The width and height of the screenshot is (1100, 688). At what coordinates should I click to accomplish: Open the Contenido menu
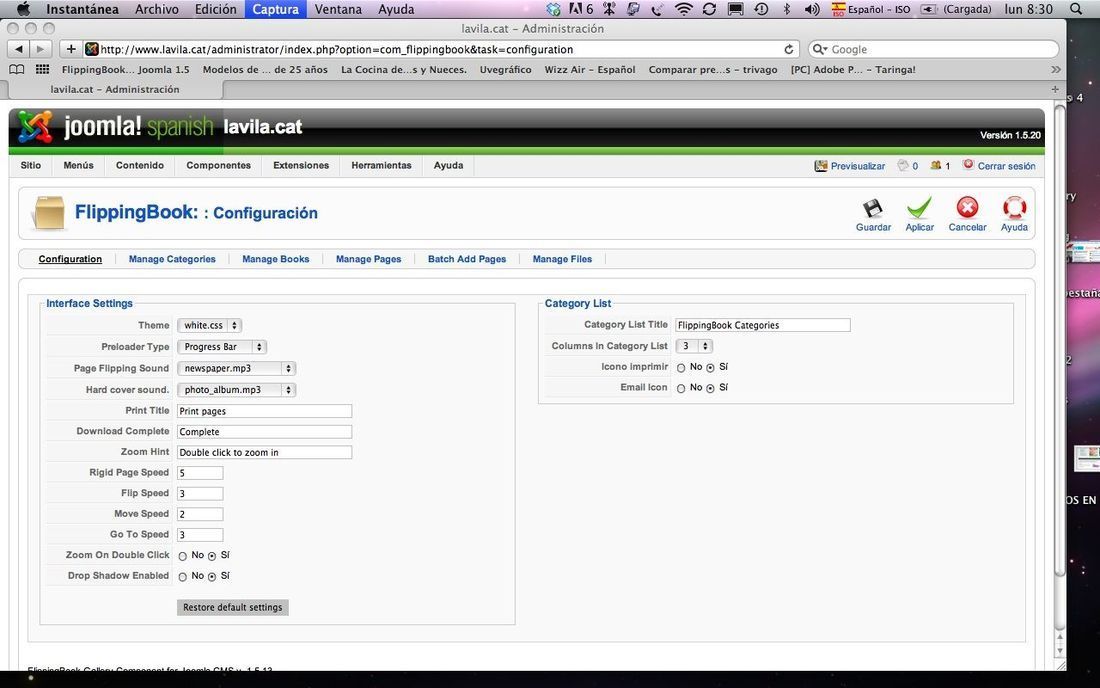click(x=140, y=166)
